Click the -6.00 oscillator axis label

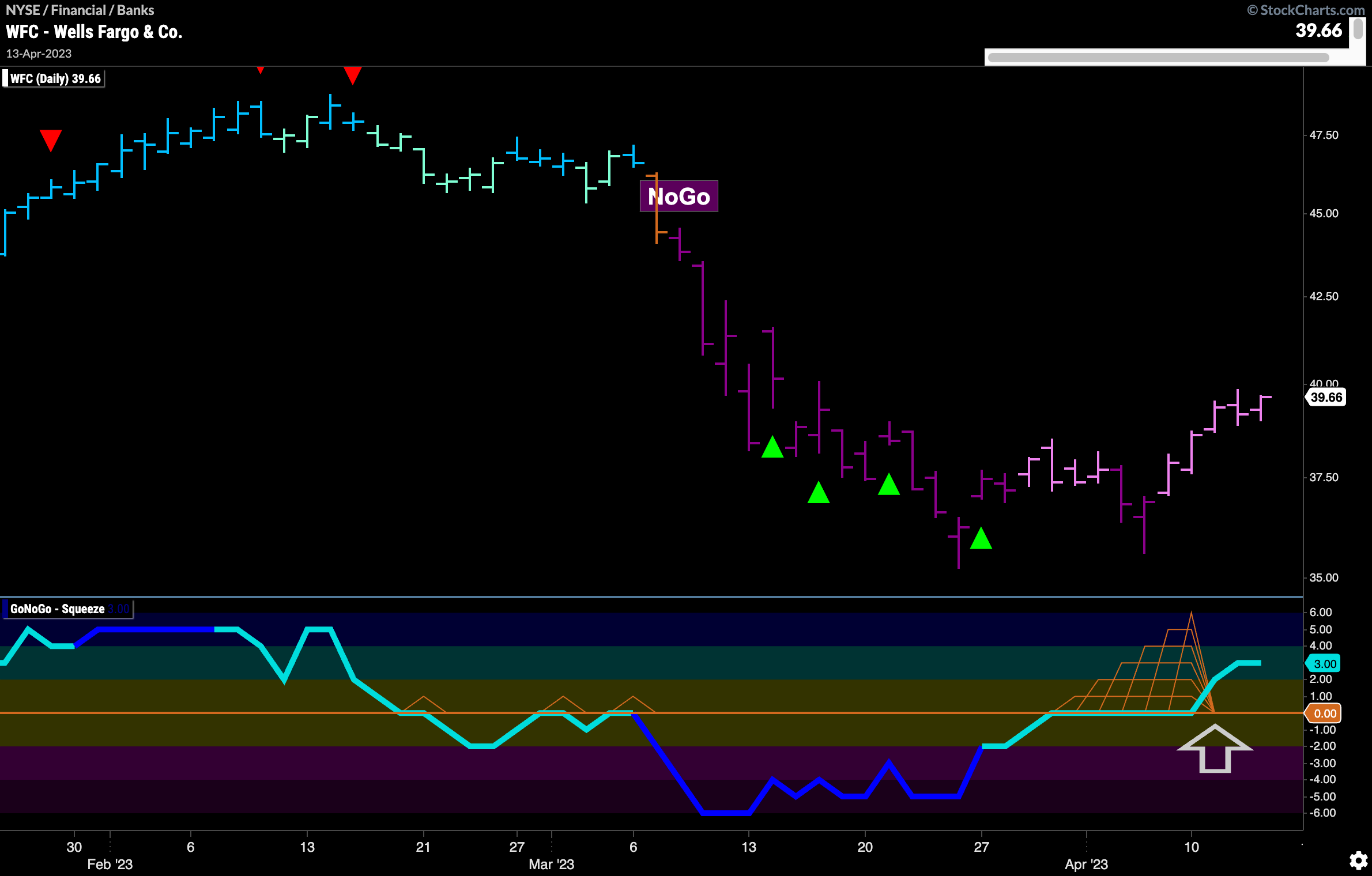1322,813
